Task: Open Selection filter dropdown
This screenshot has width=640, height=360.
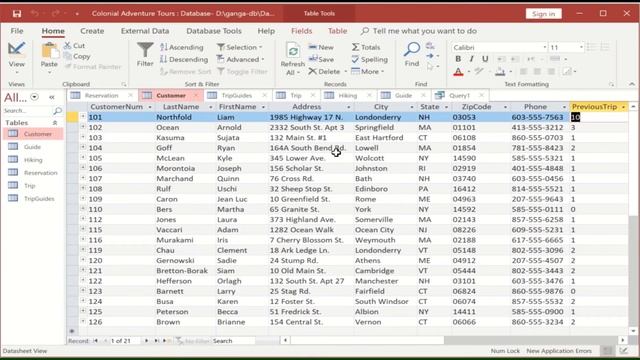Action: pos(240,47)
